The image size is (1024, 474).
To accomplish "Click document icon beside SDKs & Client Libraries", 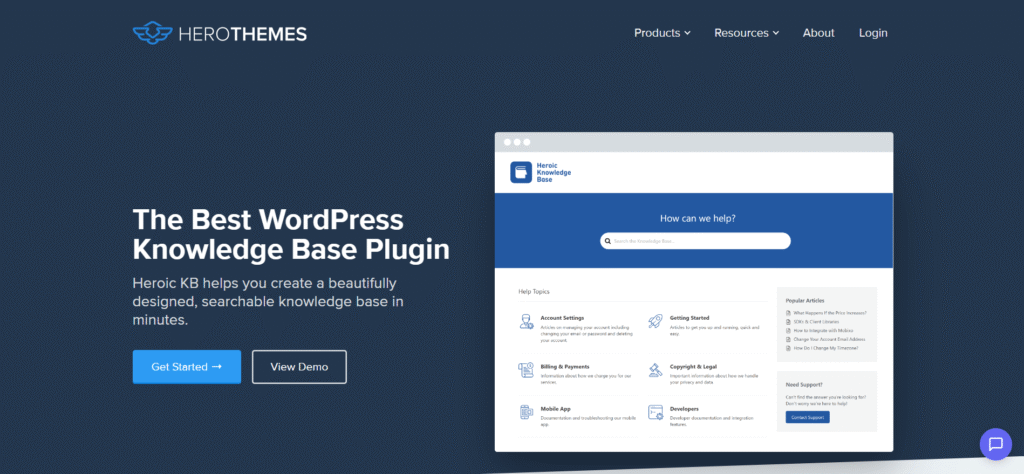I will point(788,322).
